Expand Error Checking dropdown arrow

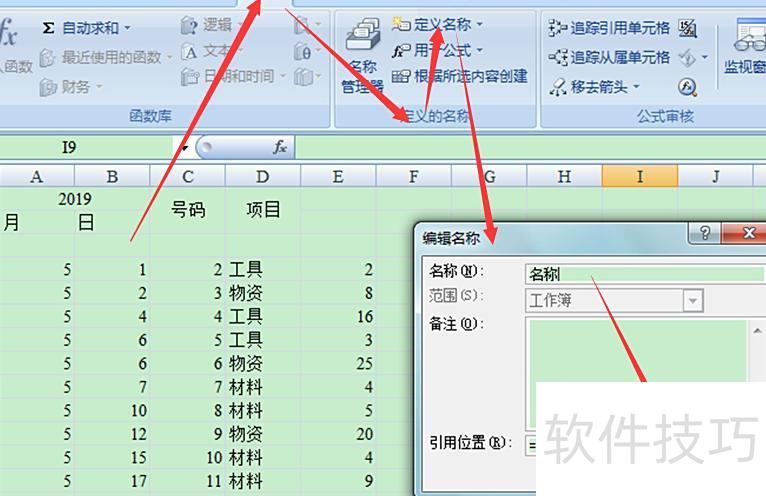point(704,57)
